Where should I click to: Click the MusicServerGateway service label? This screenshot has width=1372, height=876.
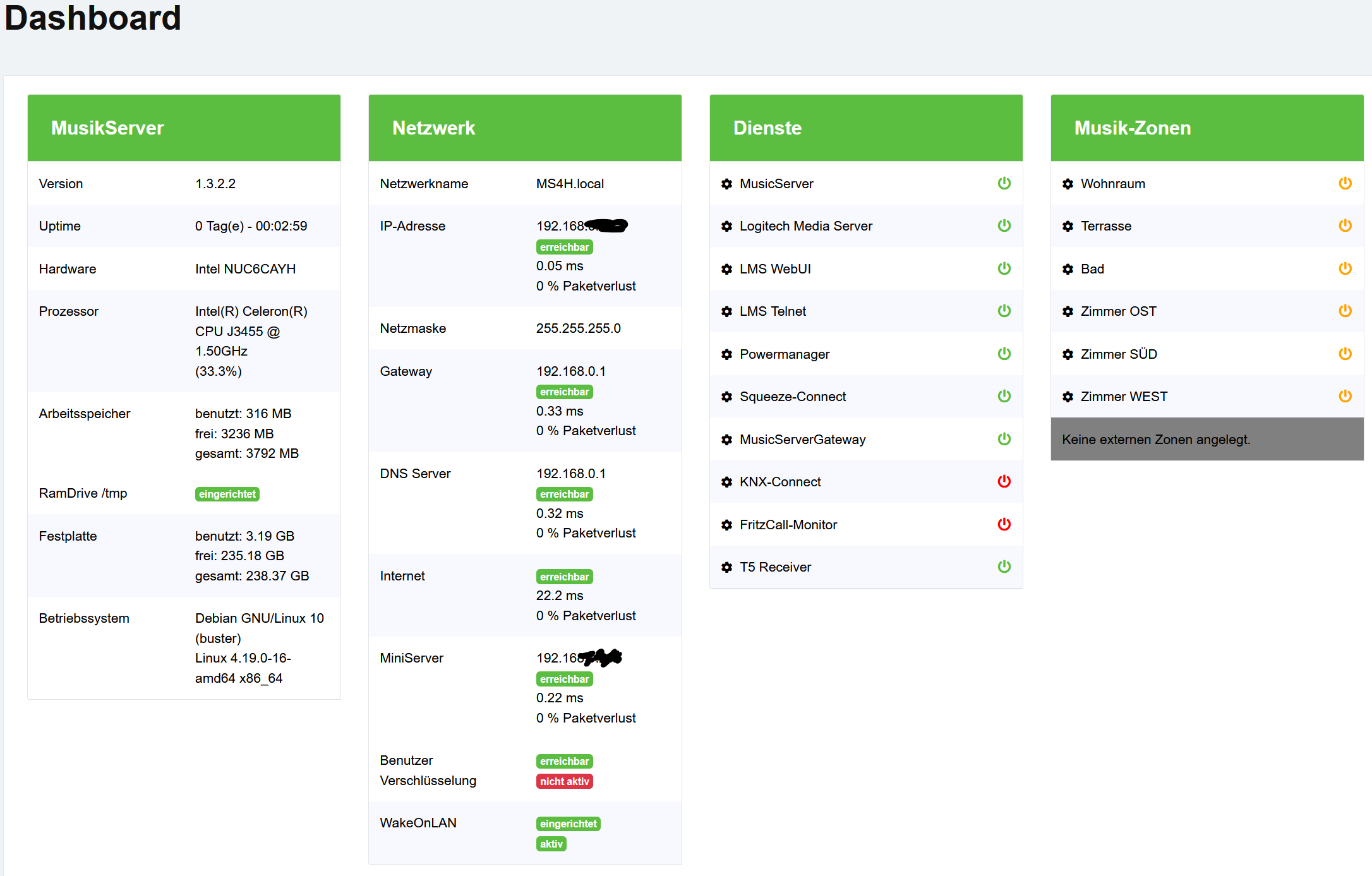click(x=802, y=440)
